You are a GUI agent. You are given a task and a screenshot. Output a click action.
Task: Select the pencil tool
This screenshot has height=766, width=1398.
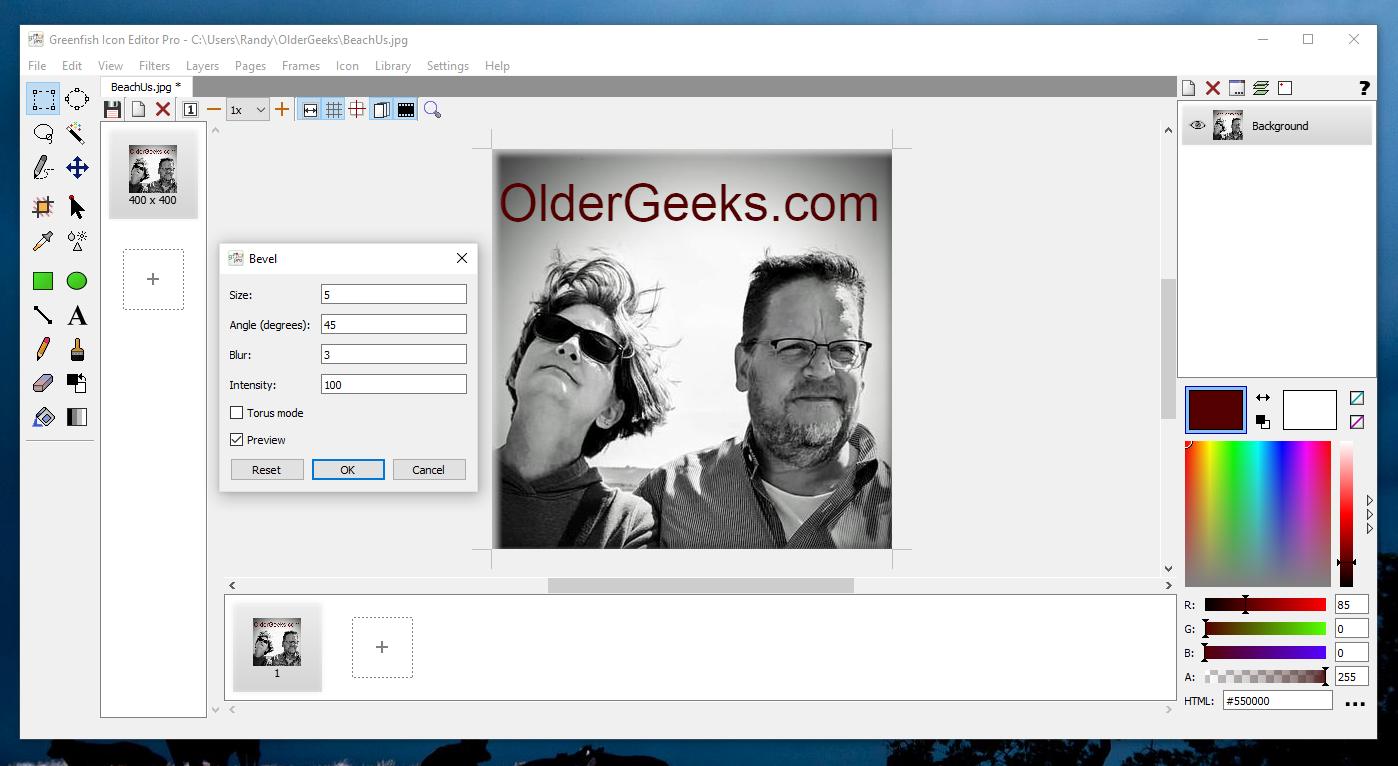[43, 349]
